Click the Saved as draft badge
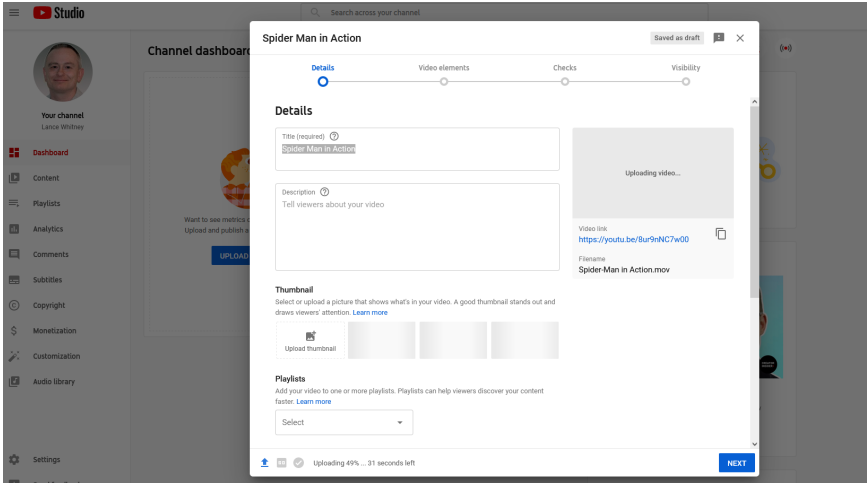This screenshot has width=867, height=483. [x=677, y=38]
